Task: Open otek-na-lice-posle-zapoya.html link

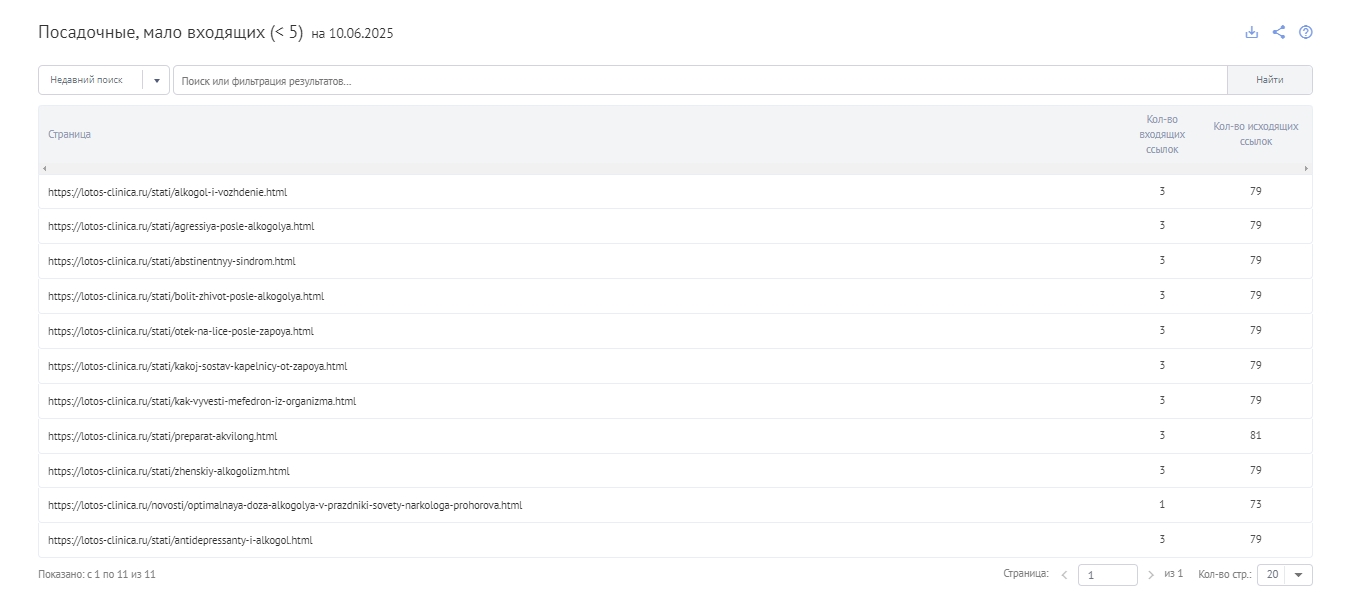Action: (181, 331)
